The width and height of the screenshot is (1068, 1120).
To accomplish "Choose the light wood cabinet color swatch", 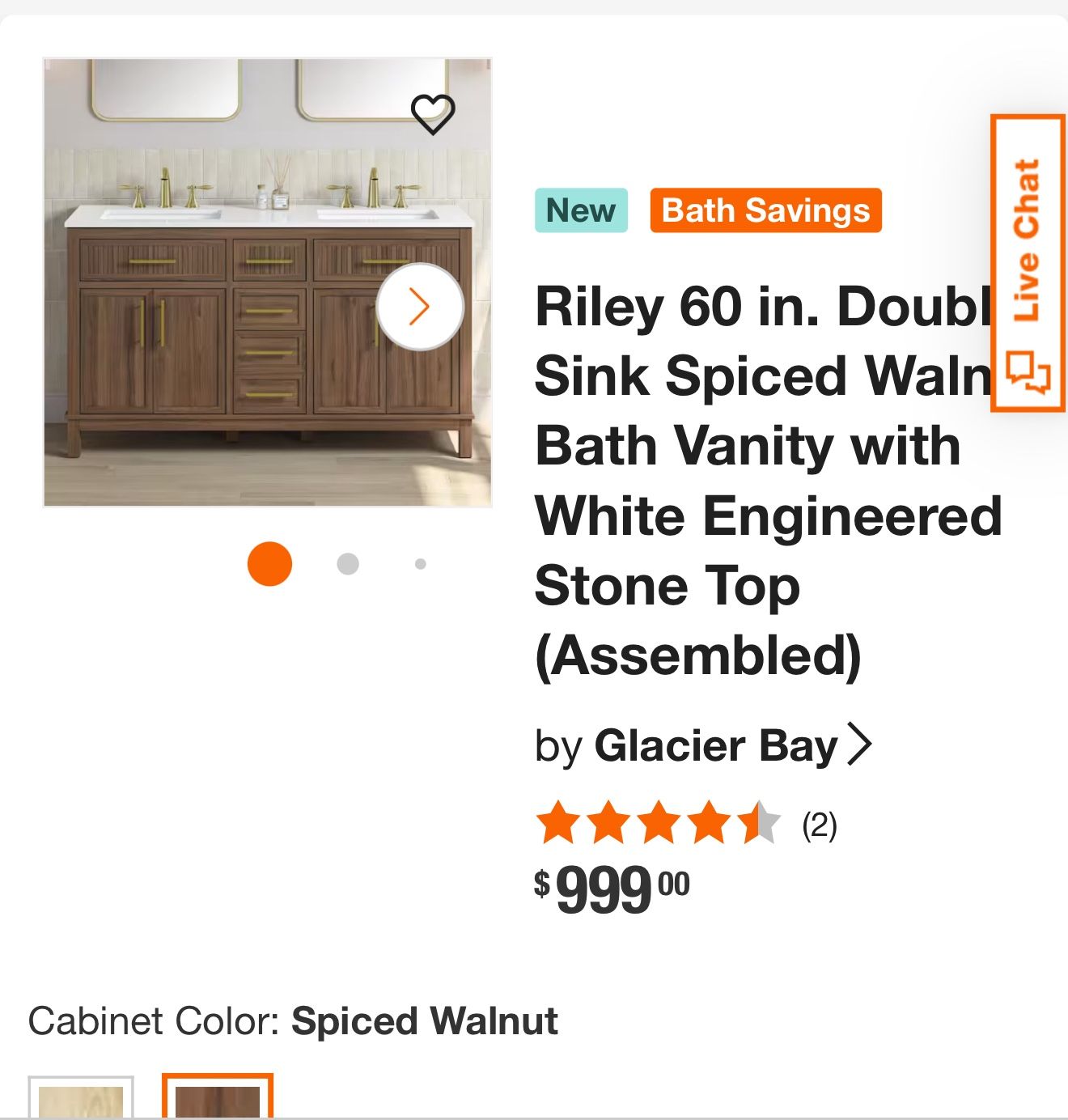I will tap(81, 1101).
